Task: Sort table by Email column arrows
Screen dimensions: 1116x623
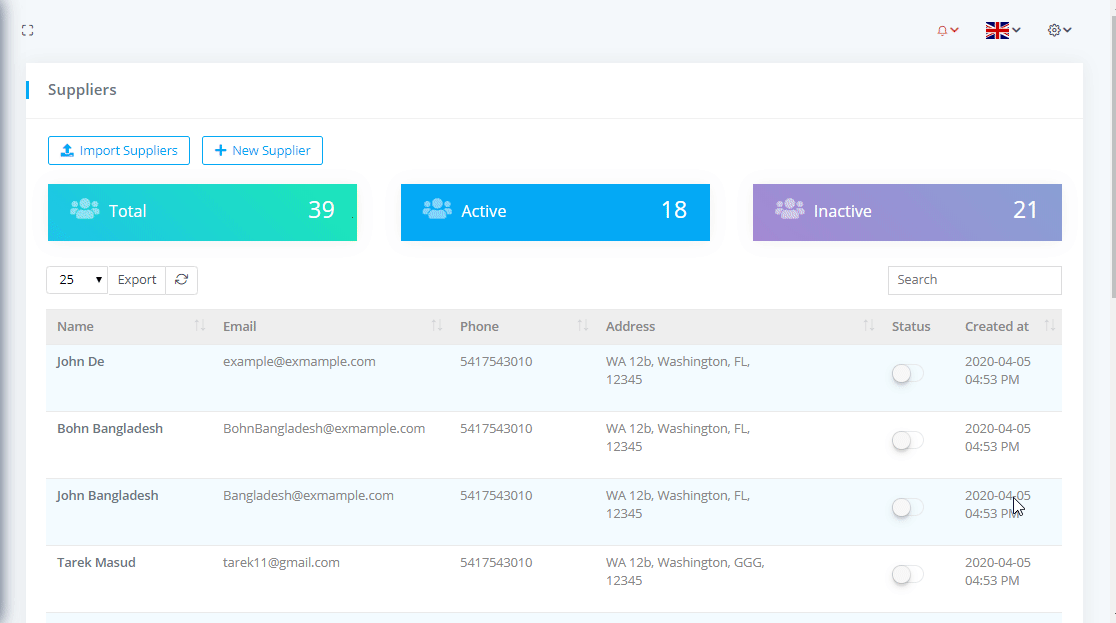Action: (437, 327)
